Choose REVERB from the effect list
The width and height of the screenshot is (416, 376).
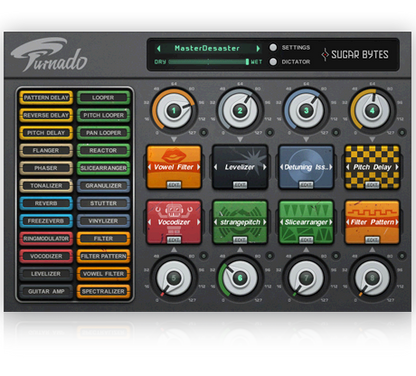coord(46,203)
